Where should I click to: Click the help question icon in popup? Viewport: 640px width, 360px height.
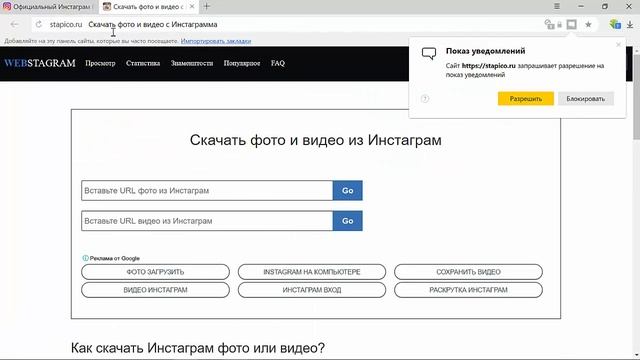425,99
